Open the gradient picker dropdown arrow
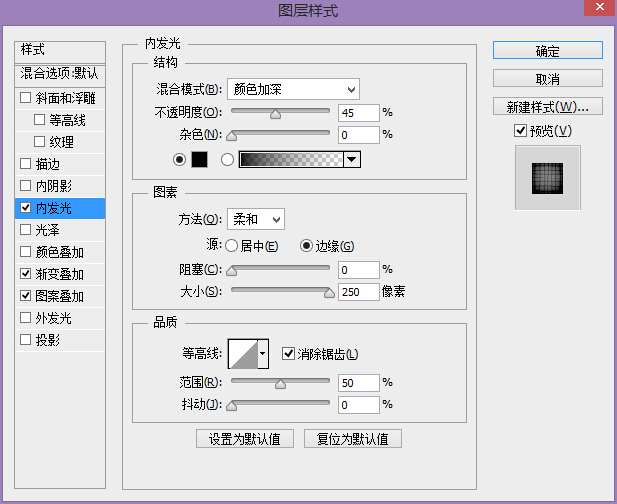This screenshot has width=617, height=504. click(352, 160)
